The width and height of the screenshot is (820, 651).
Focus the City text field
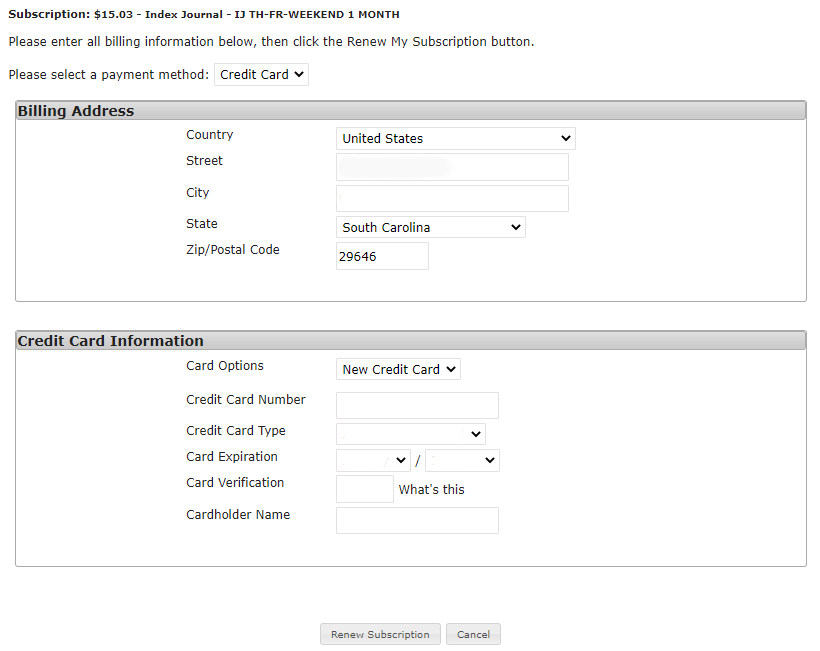coord(452,198)
